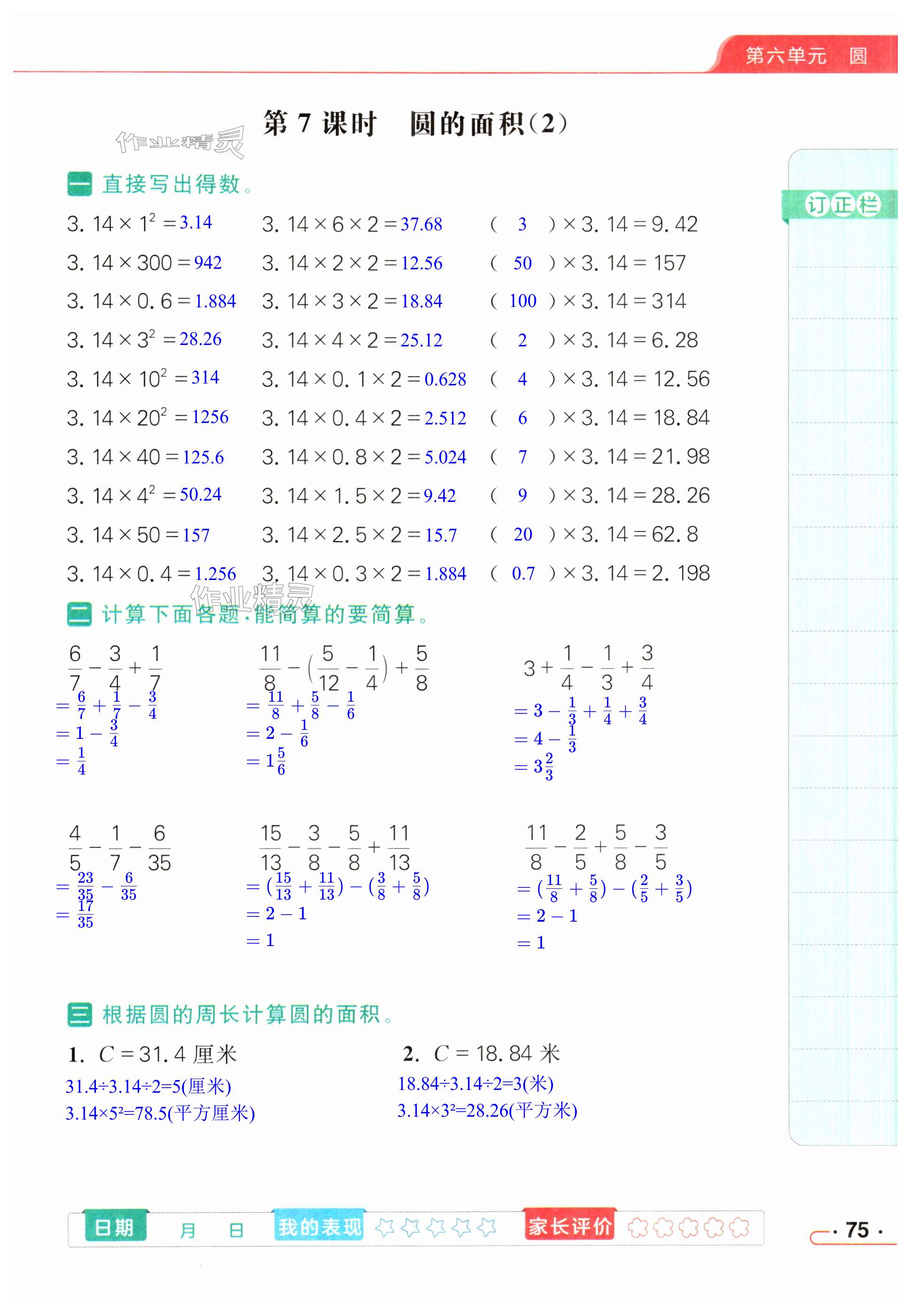Click the lesson title 第7课时 圆的面积(2)
The width and height of the screenshot is (911, 1316).
(416, 124)
